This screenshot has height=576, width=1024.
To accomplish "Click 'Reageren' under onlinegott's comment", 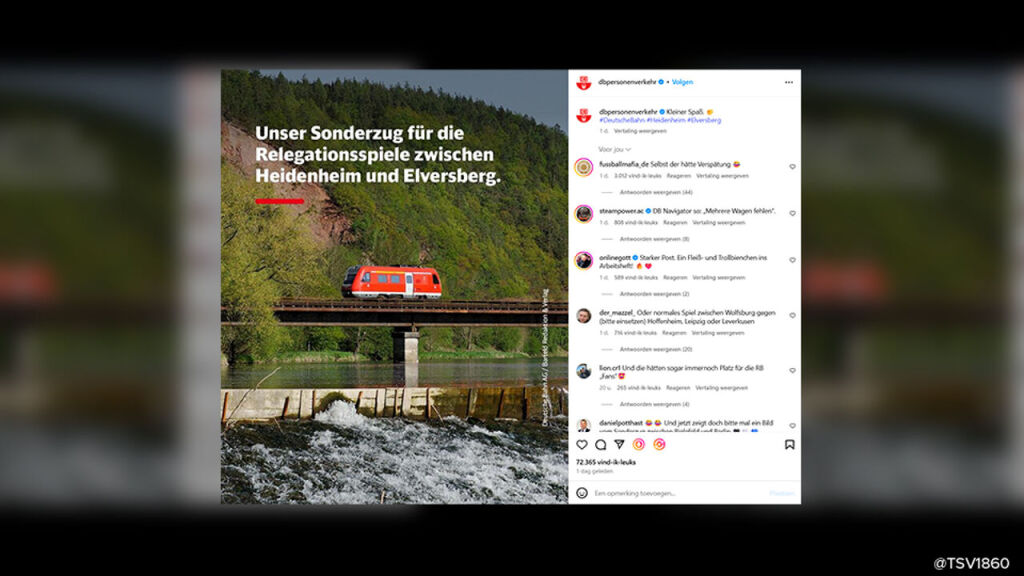I will [x=675, y=278].
